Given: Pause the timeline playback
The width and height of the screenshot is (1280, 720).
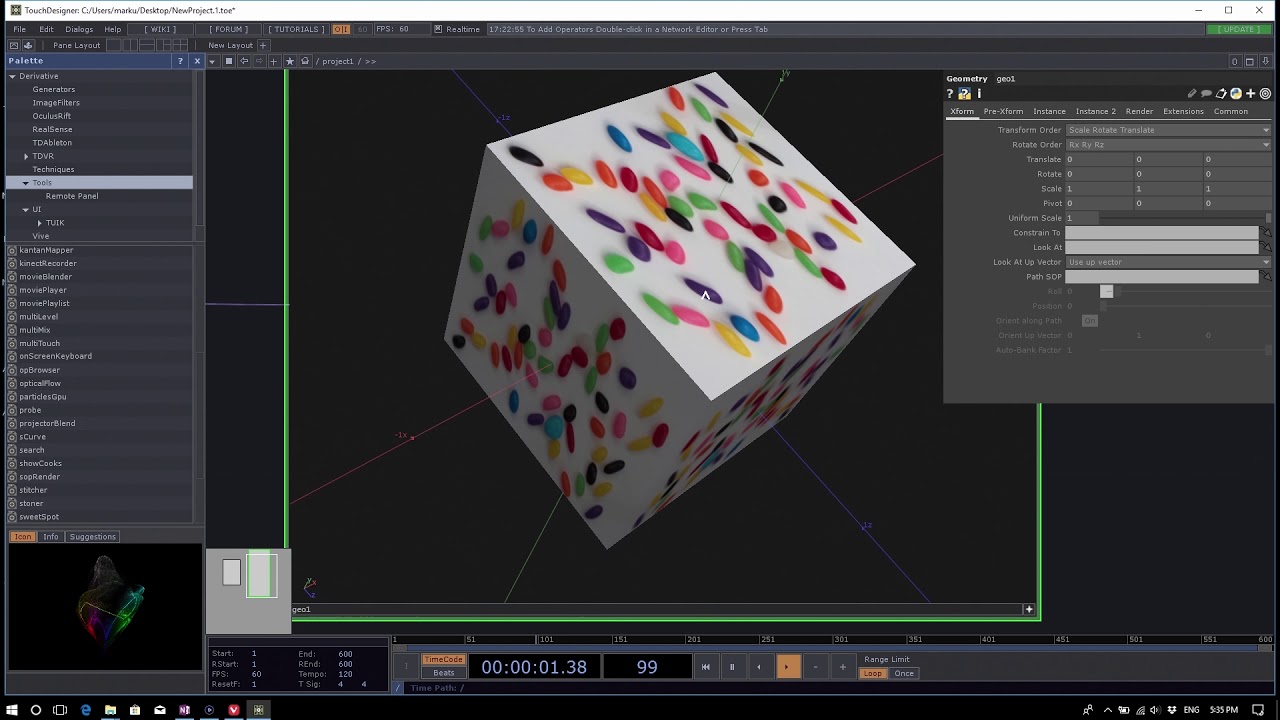Looking at the screenshot, I should coord(732,667).
